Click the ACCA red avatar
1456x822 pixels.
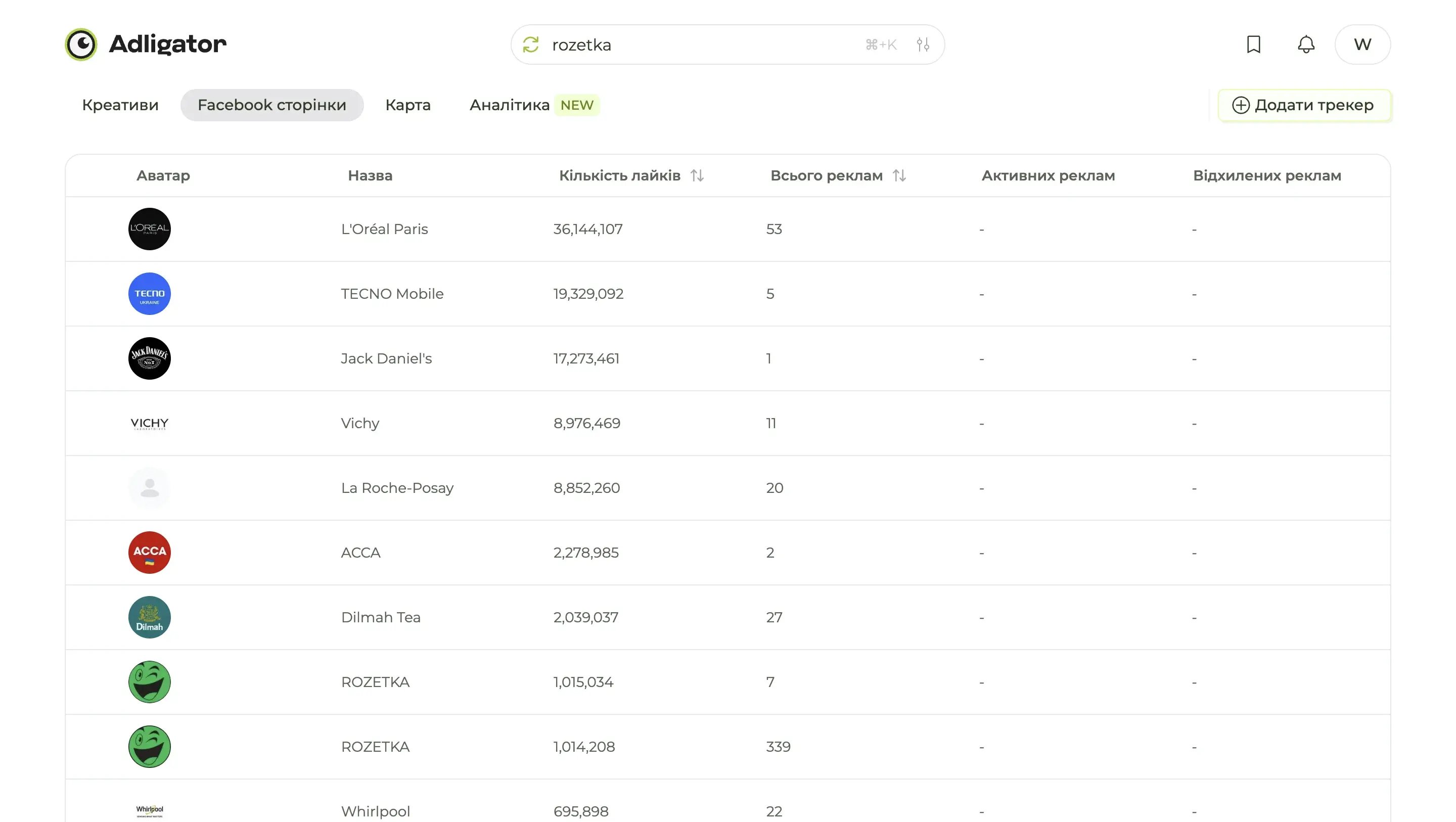tap(149, 553)
